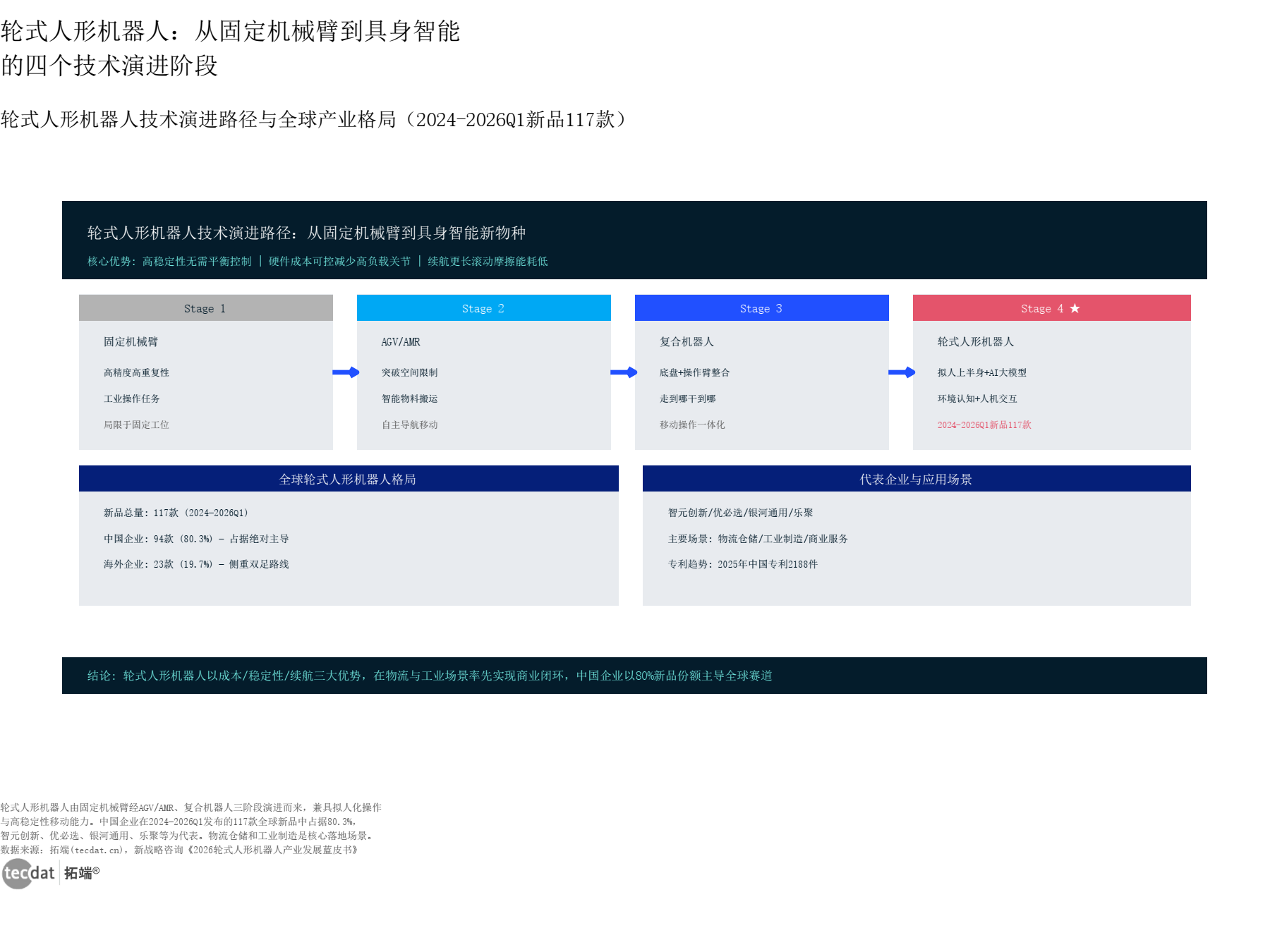Click the red text 2024-2026Q1新品117款

coord(984,425)
